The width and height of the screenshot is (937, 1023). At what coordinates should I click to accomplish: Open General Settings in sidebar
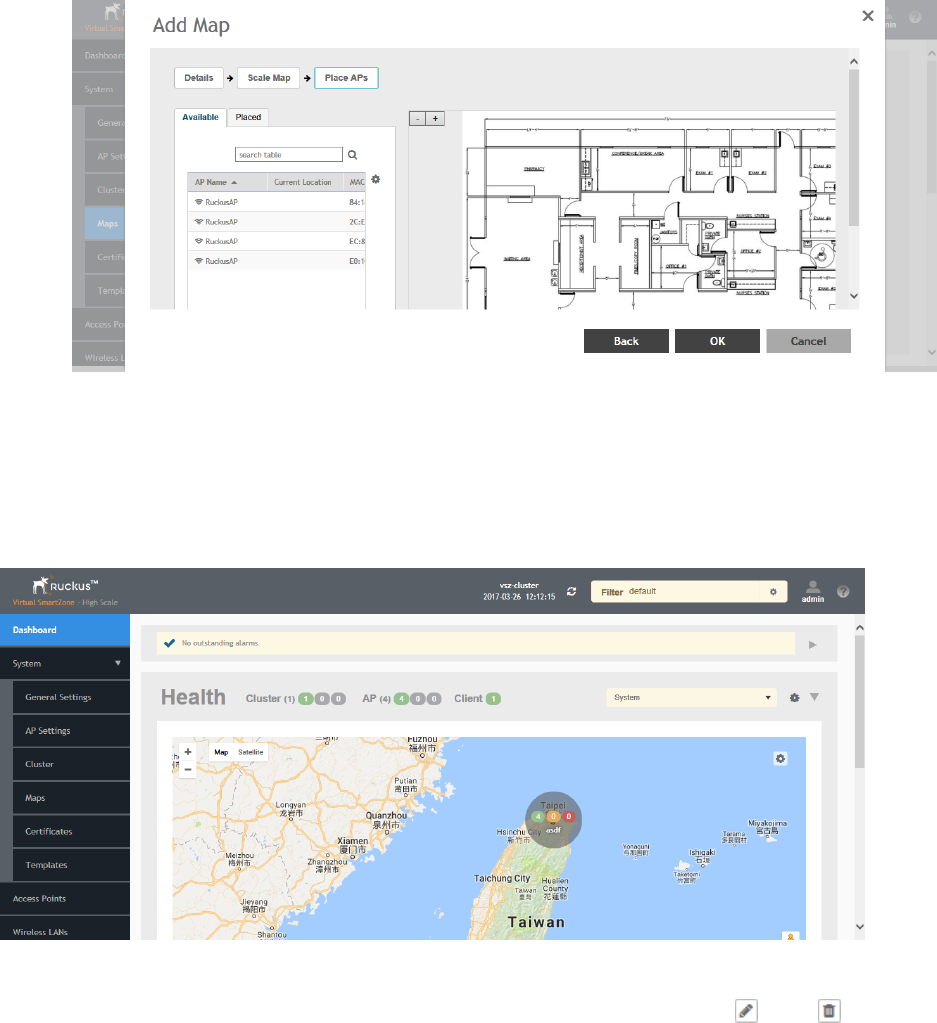pos(71,697)
